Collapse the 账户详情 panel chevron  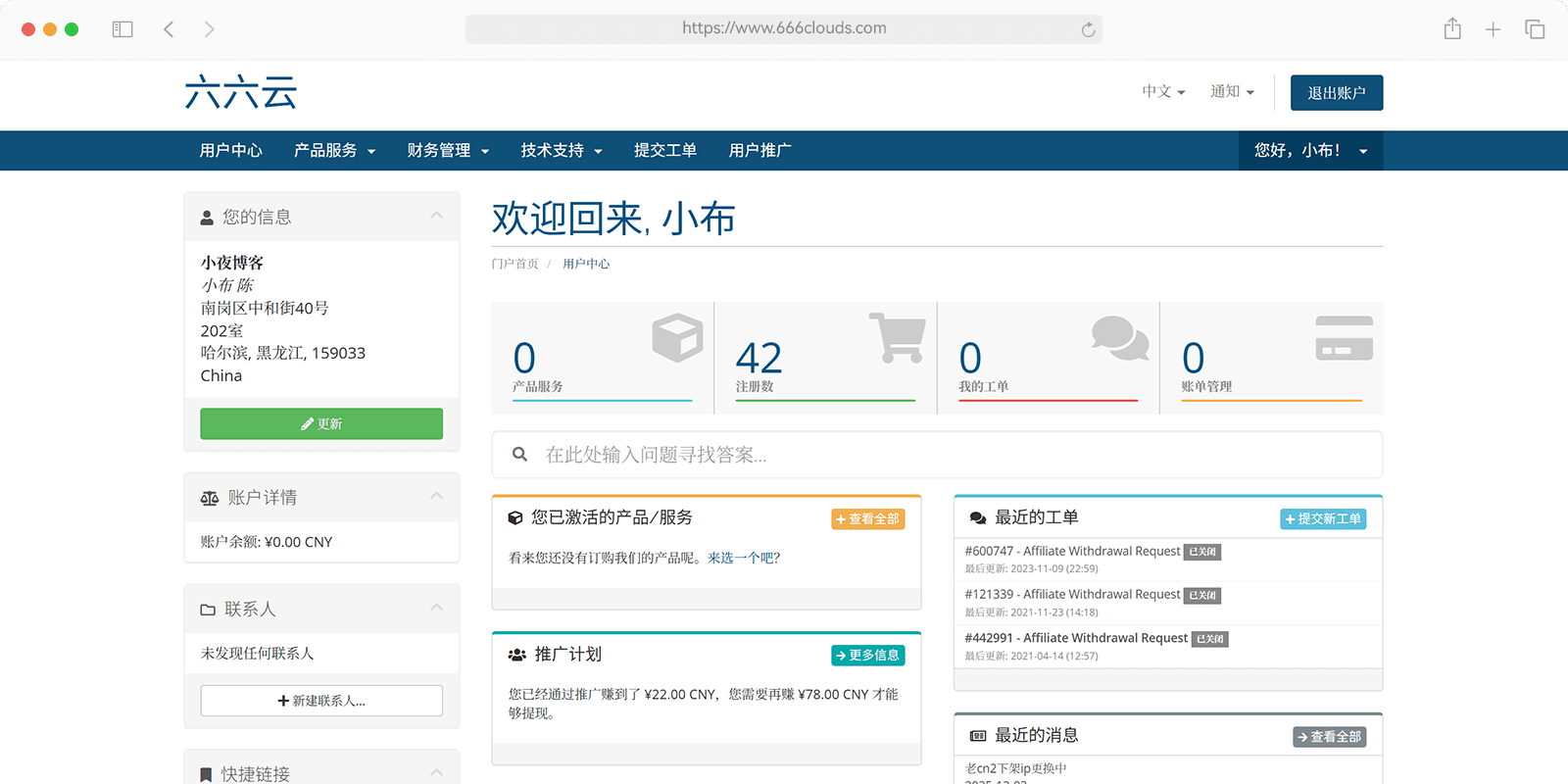coord(436,496)
